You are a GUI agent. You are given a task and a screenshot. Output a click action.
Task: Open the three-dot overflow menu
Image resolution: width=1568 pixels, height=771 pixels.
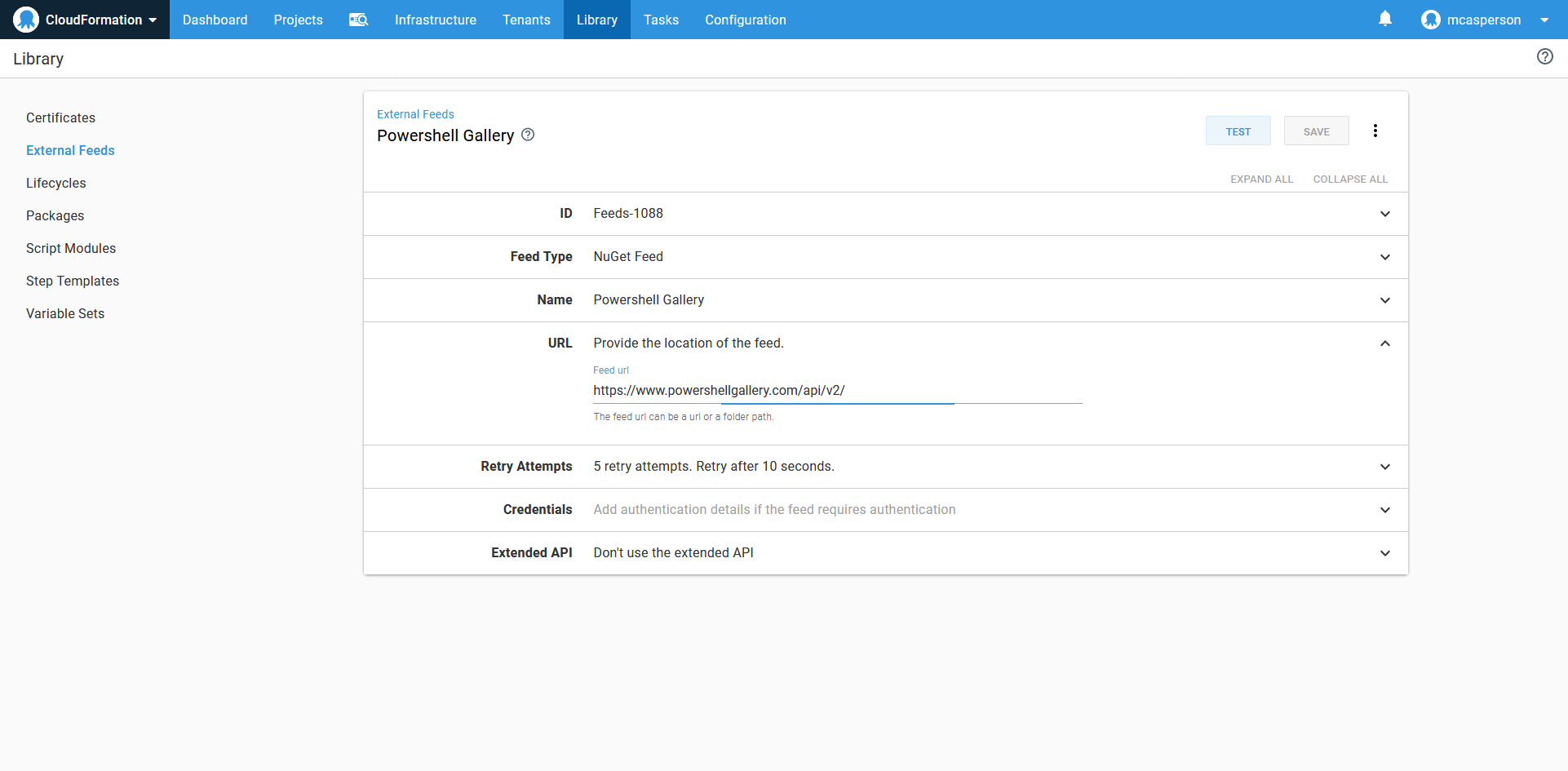tap(1375, 131)
